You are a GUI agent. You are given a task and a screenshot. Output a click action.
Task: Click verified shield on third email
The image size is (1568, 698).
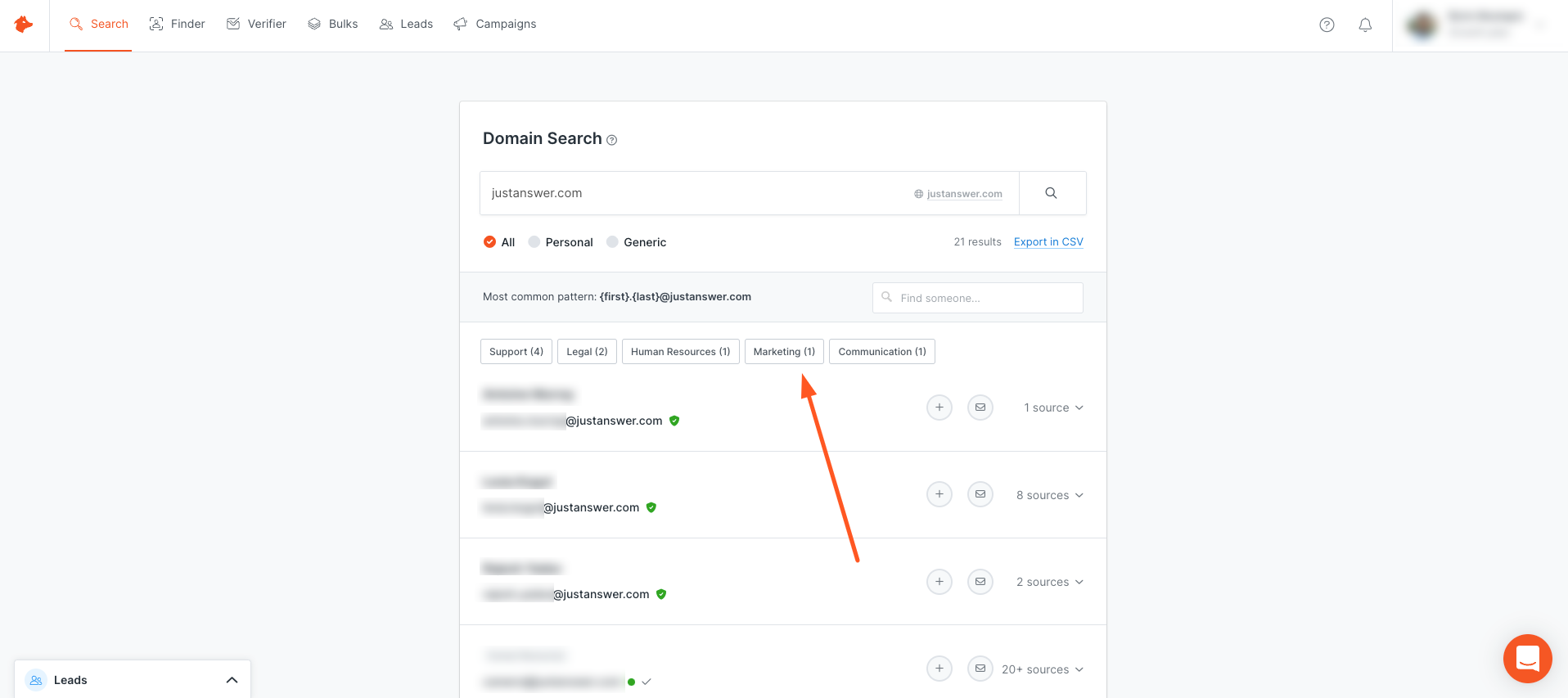(661, 594)
